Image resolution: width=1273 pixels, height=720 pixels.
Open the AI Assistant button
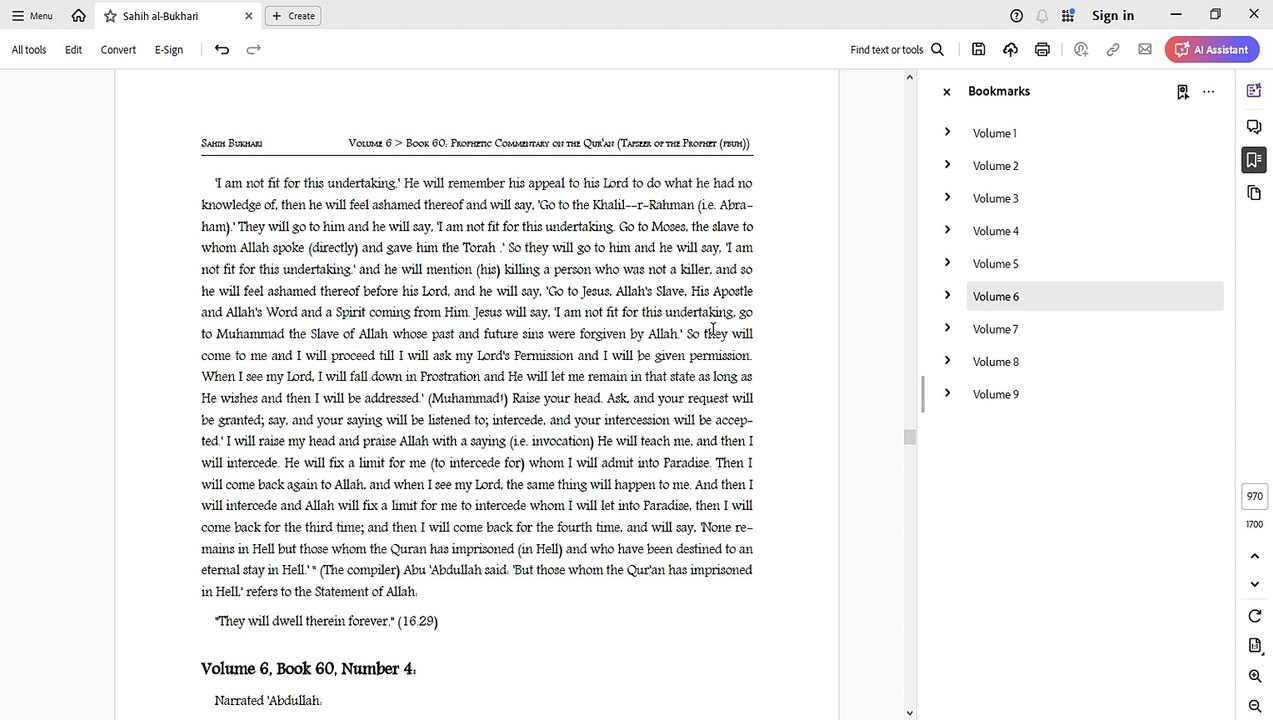pos(1211,50)
